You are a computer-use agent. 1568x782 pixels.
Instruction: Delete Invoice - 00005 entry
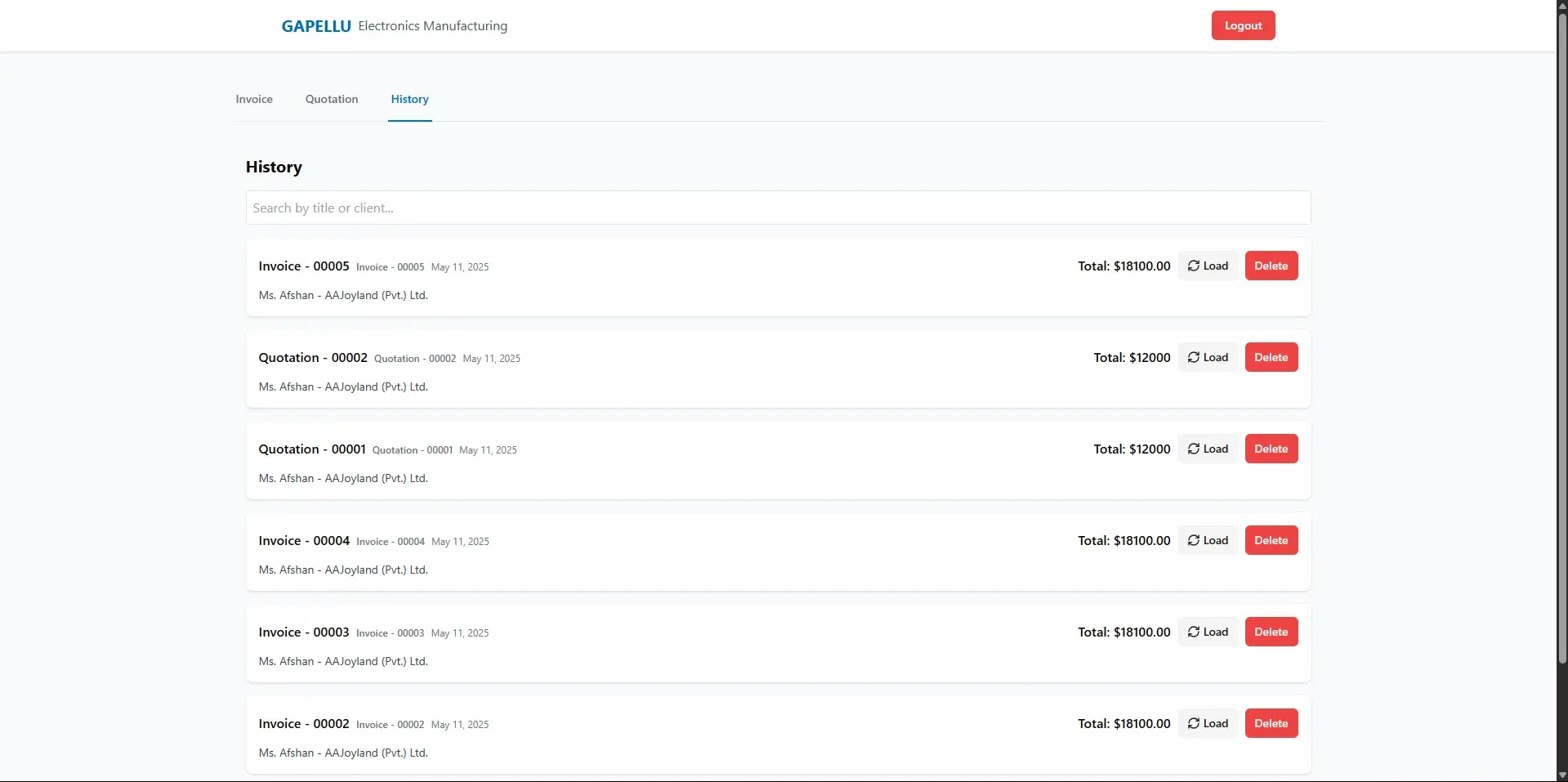pyautogui.click(x=1271, y=266)
